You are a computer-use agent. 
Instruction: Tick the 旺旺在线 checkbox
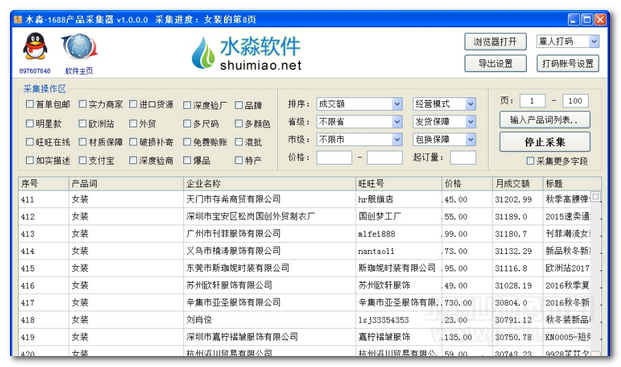click(30, 142)
